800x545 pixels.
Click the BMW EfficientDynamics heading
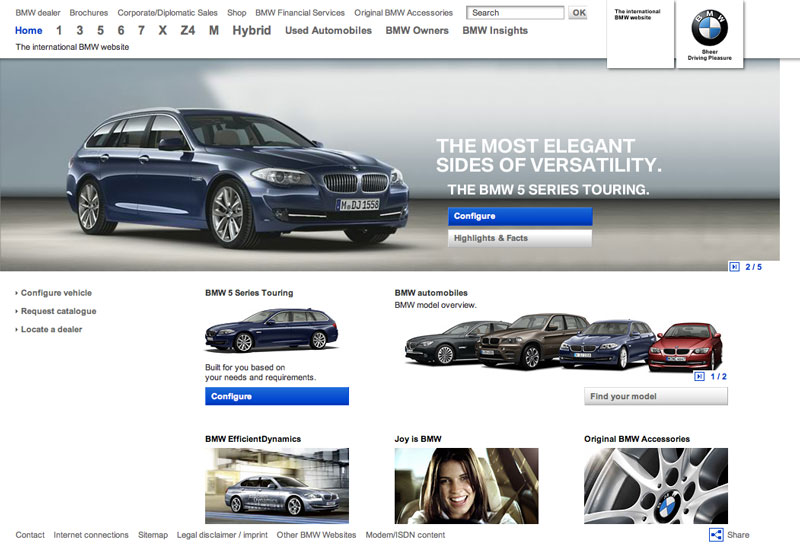click(x=253, y=439)
